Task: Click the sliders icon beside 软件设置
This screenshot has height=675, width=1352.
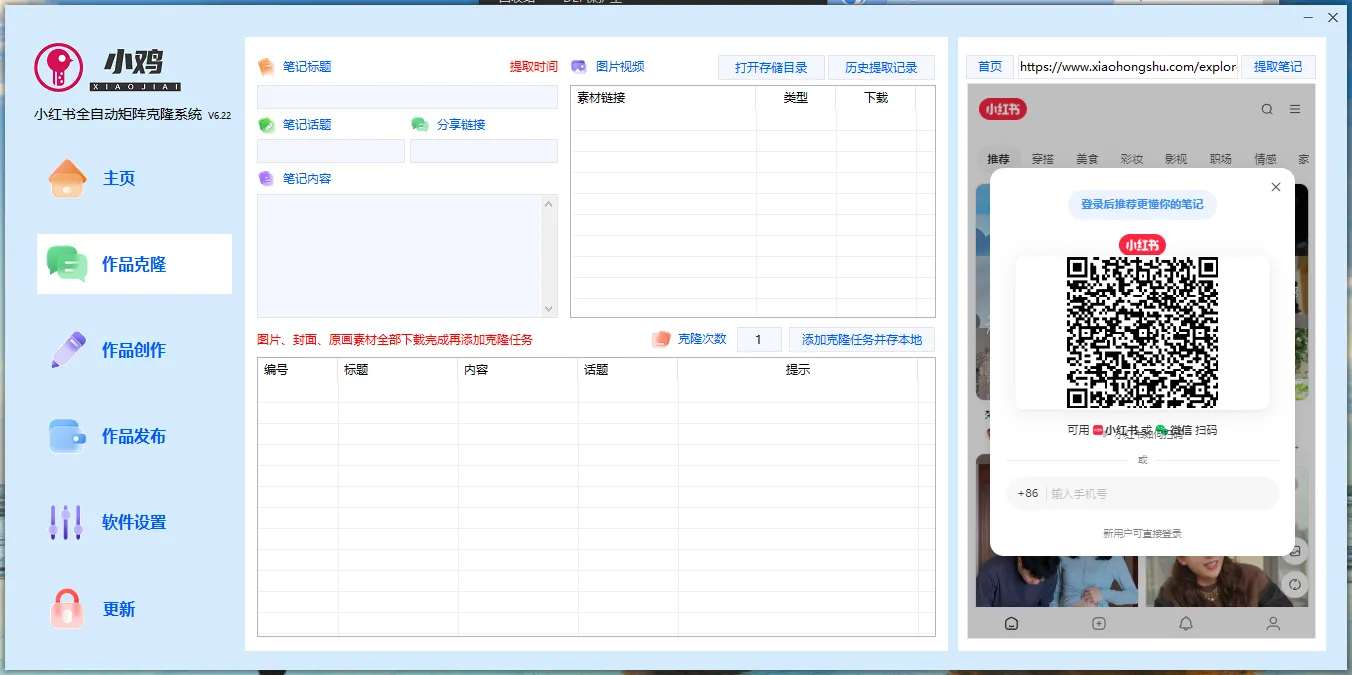Action: 66,522
